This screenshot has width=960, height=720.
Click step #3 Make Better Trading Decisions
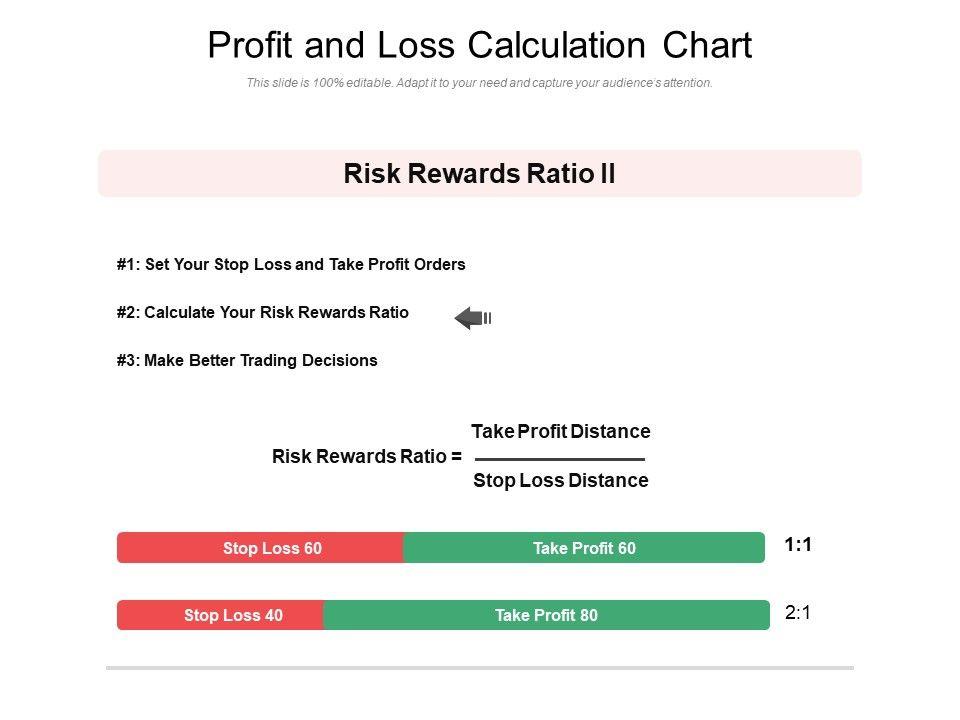click(x=247, y=360)
